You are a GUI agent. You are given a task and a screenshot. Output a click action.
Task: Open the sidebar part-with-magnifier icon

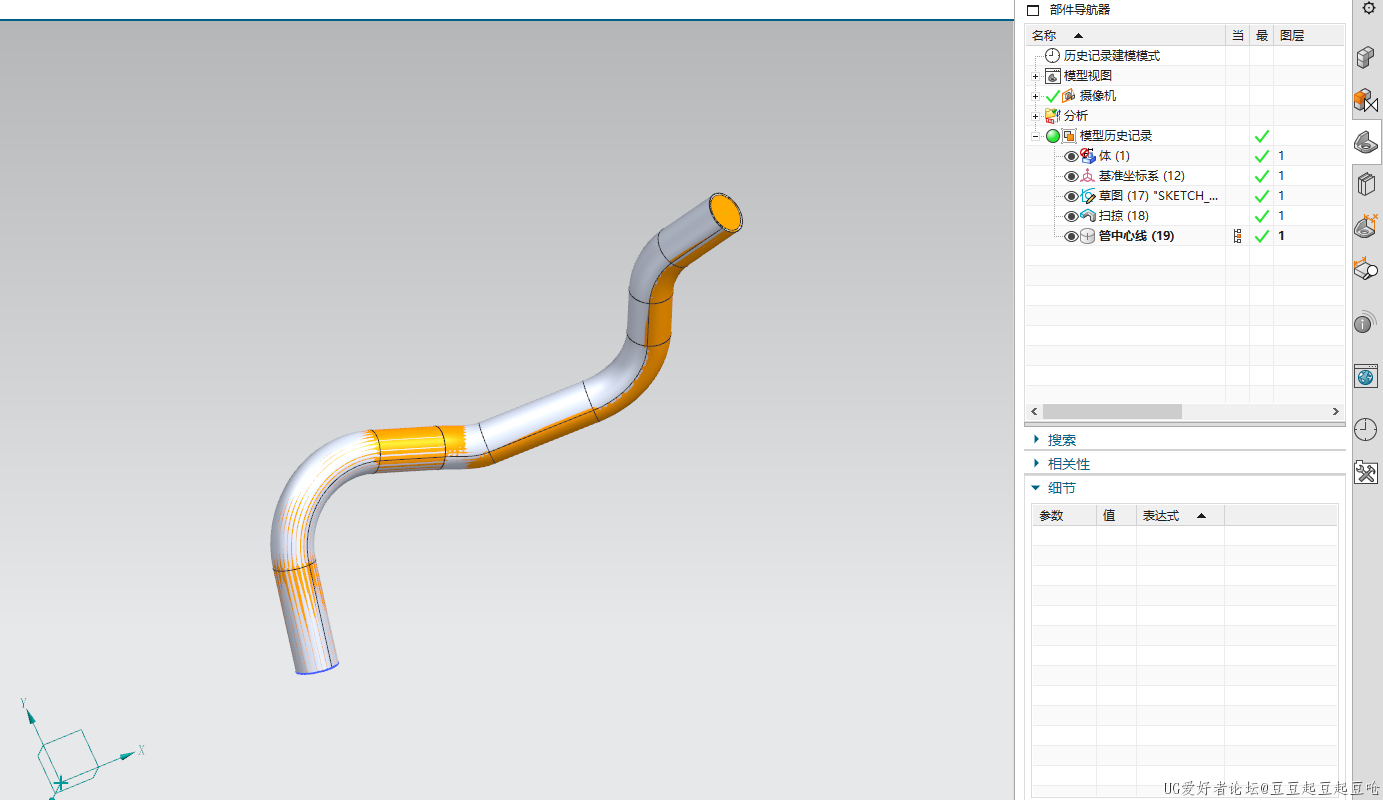(x=1366, y=269)
